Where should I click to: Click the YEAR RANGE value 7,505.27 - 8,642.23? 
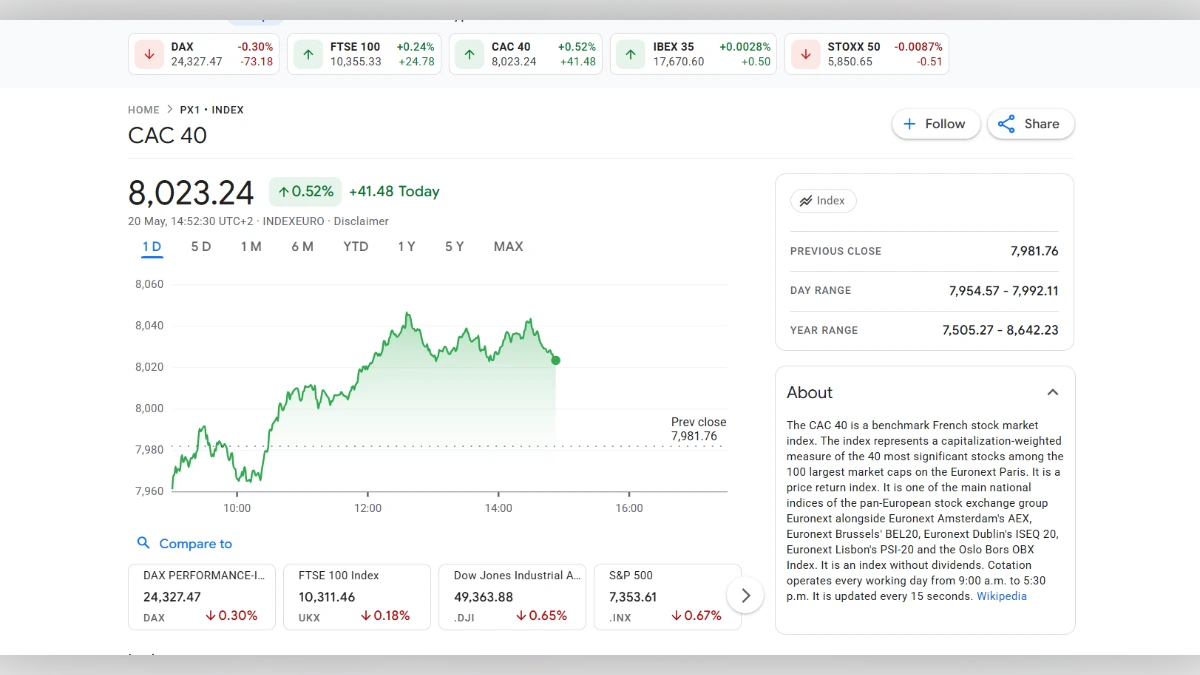pyautogui.click(x=1000, y=330)
